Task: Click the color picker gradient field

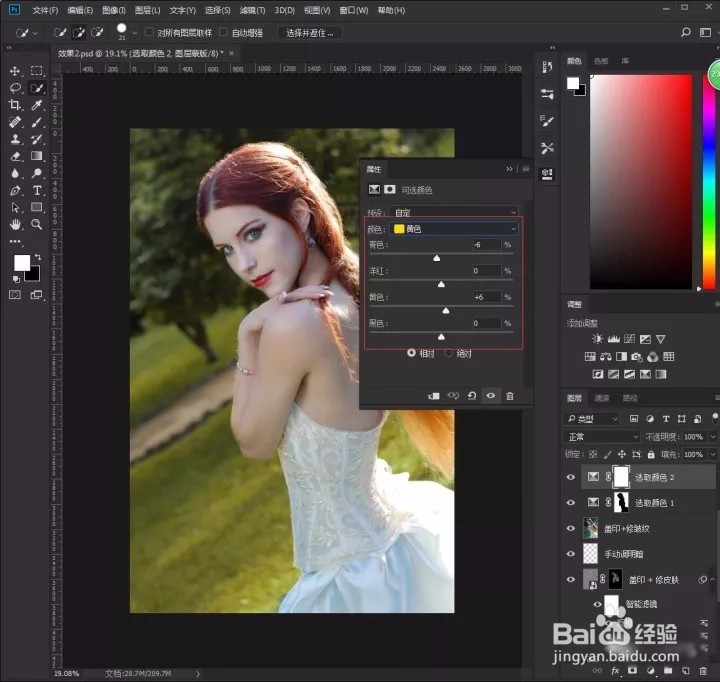Action: (641, 182)
